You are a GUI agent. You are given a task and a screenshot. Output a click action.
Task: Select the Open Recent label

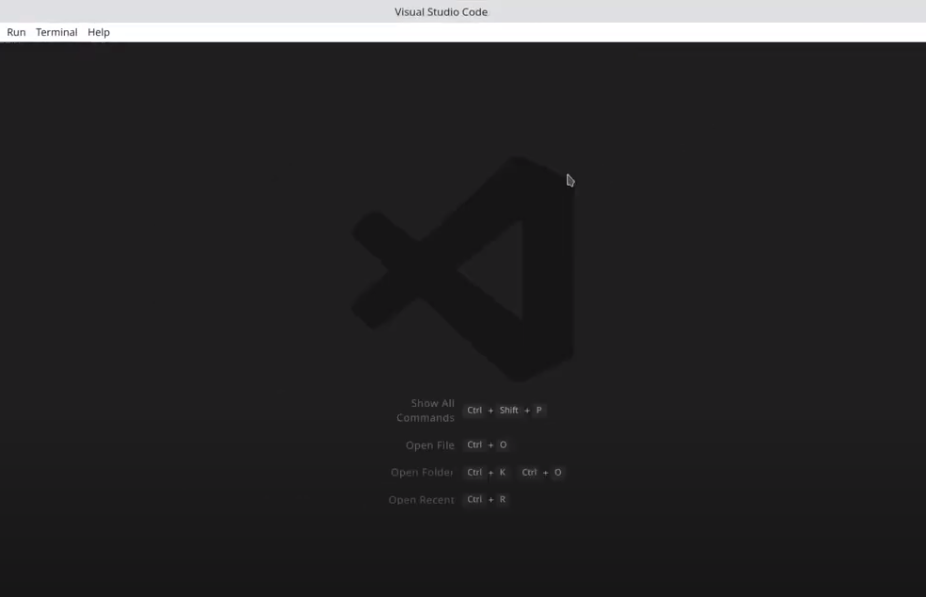click(x=421, y=499)
